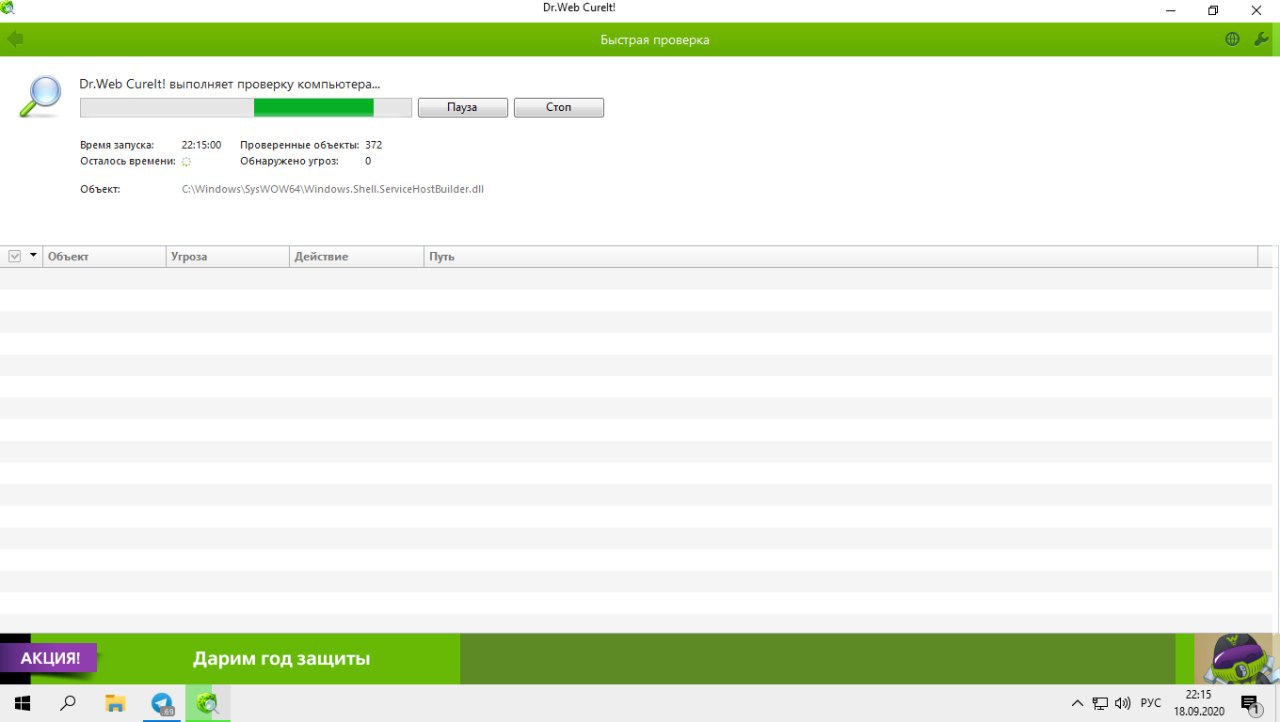The width and height of the screenshot is (1280, 722).
Task: Open the Windows Start menu
Action: tap(22, 703)
